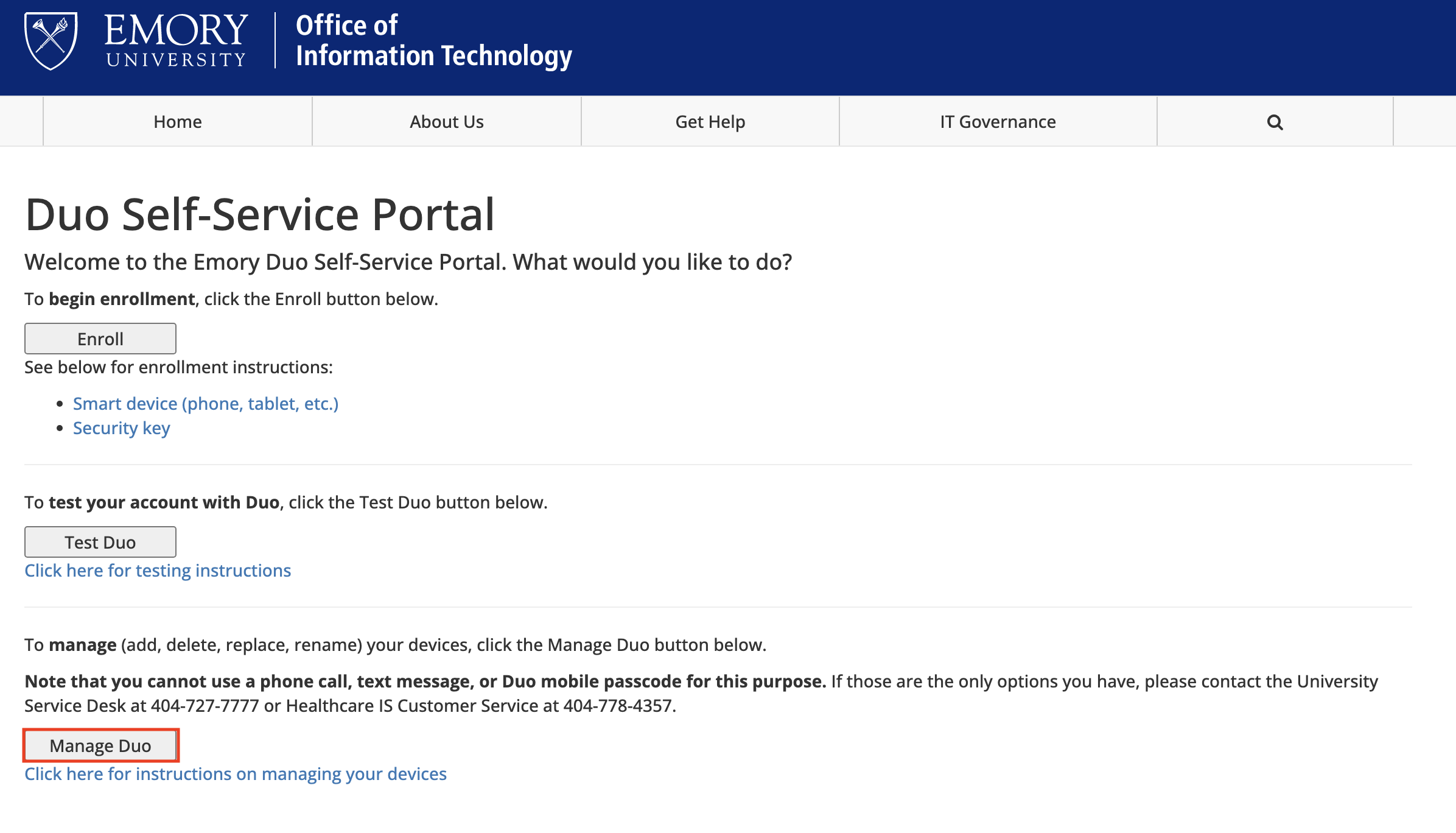Click the Emory University shield logo

51,41
